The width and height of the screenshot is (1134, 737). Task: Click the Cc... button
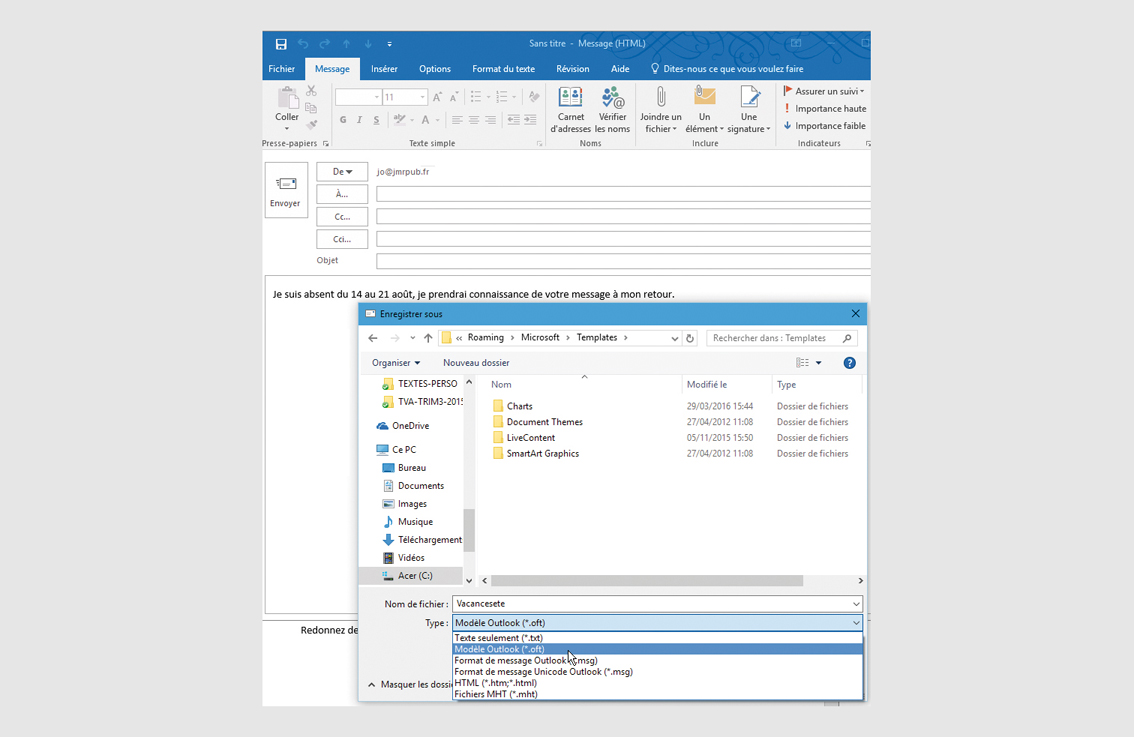pyautogui.click(x=342, y=217)
